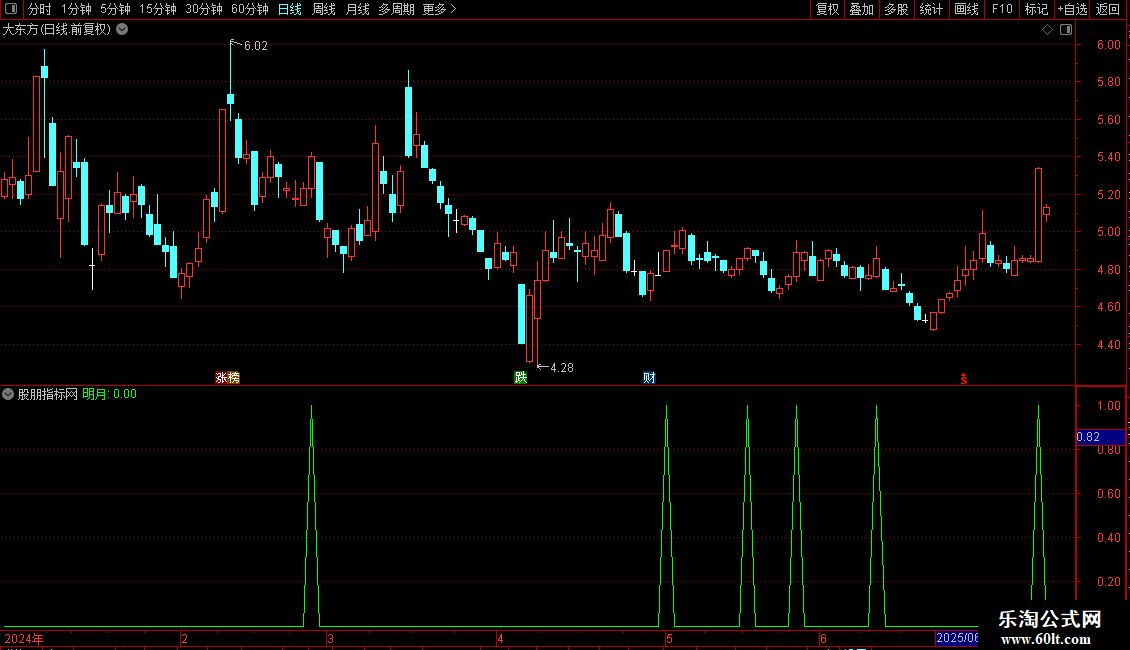This screenshot has height=650, width=1130.
Task: Click the diamond icon above the chart
Action: coord(1047,30)
